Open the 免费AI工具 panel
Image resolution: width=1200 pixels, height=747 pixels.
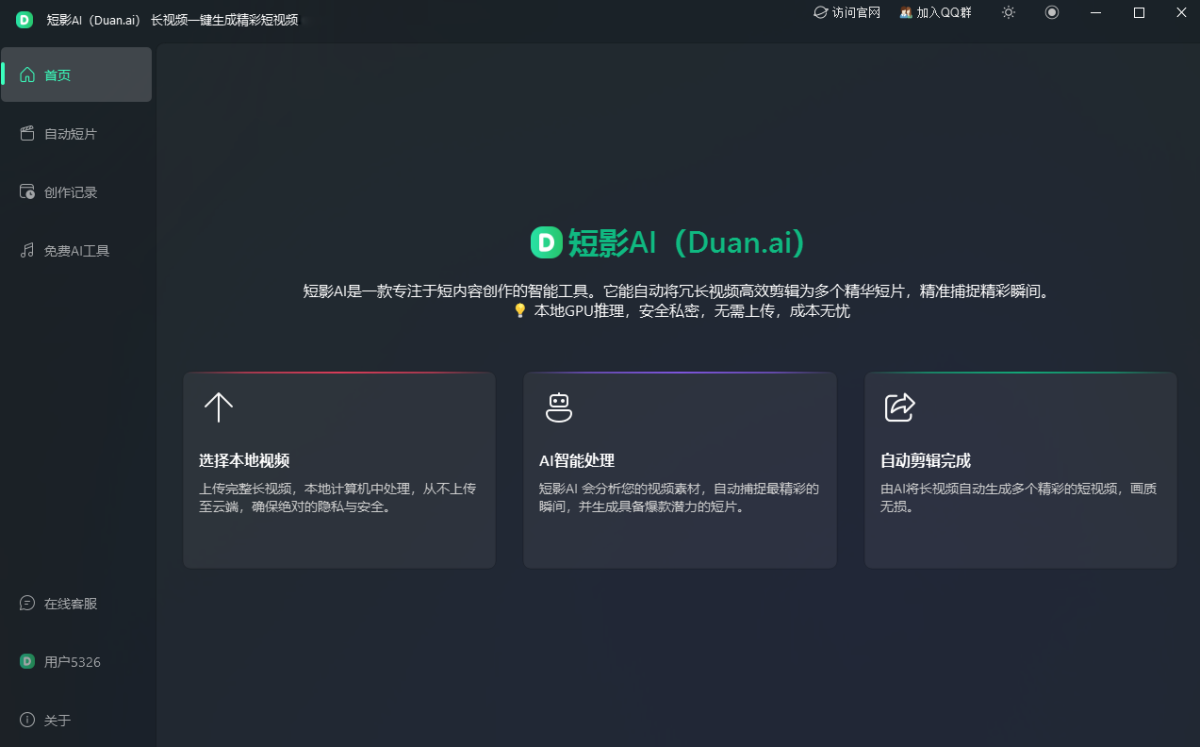pos(72,250)
